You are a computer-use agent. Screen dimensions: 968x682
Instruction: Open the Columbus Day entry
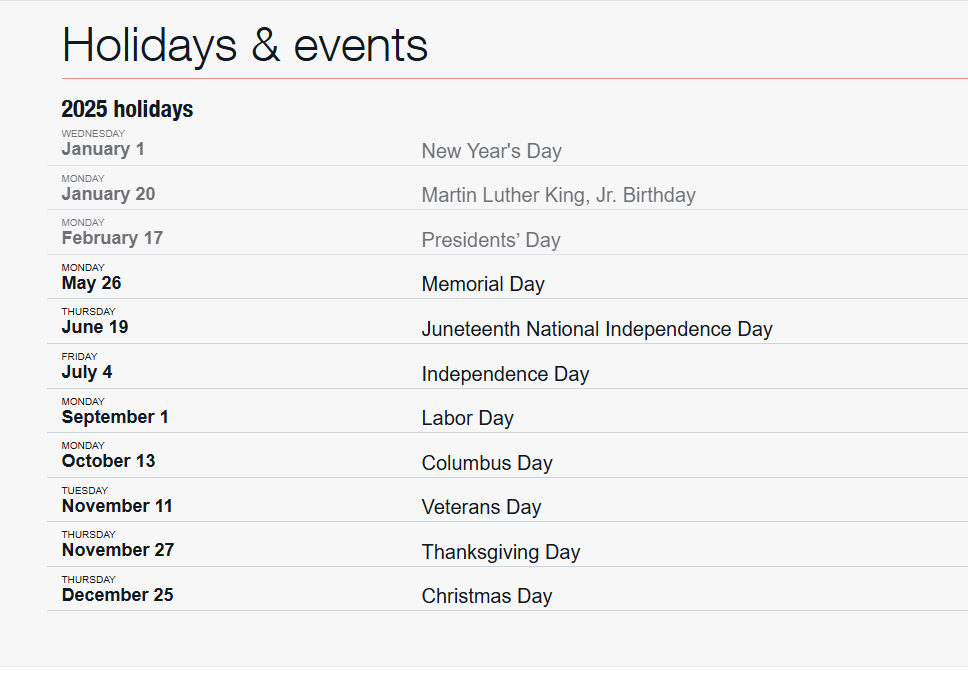coord(487,463)
